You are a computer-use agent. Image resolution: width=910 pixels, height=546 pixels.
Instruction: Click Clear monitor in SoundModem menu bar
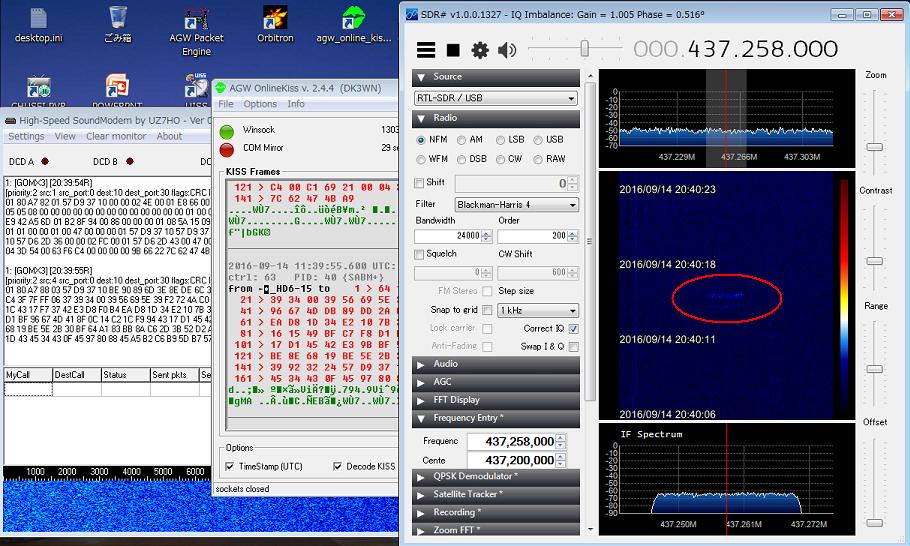click(116, 136)
